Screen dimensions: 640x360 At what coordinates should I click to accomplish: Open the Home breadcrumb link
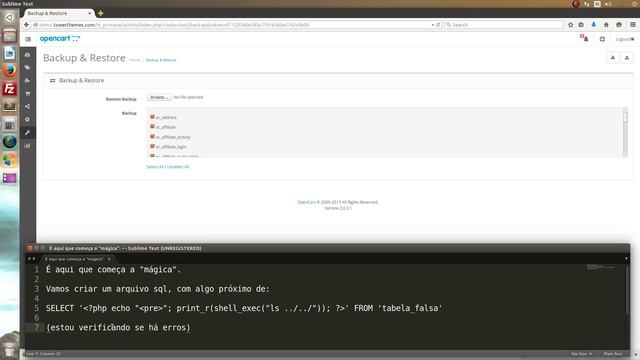point(135,60)
